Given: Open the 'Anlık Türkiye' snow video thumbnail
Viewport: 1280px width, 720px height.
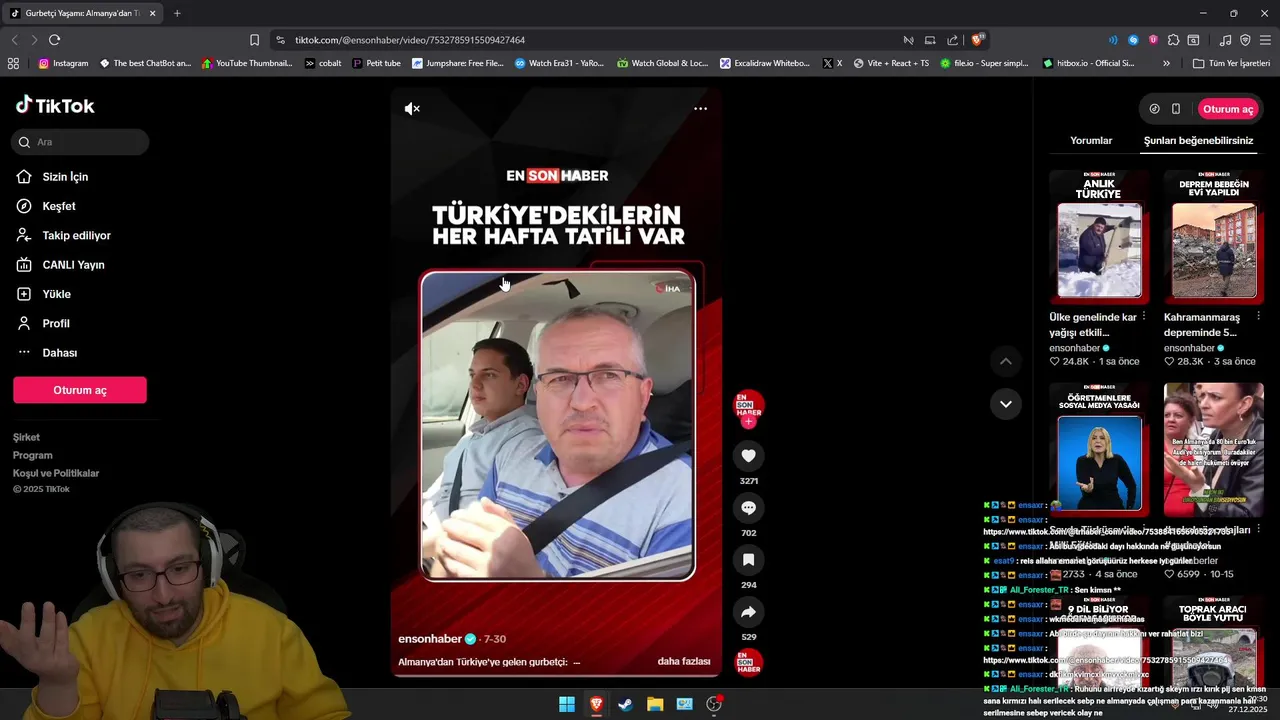Looking at the screenshot, I should [x=1099, y=237].
